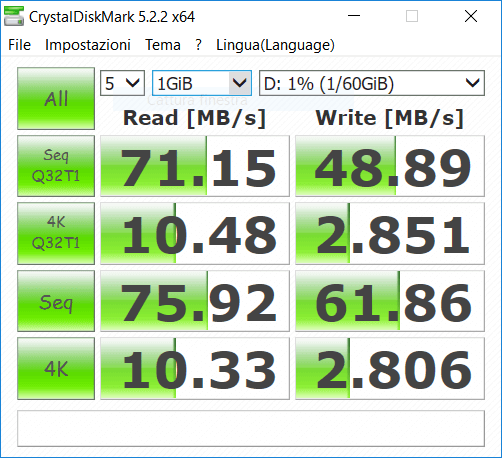Open the ? help menu
The width and height of the screenshot is (502, 458).
[x=198, y=45]
